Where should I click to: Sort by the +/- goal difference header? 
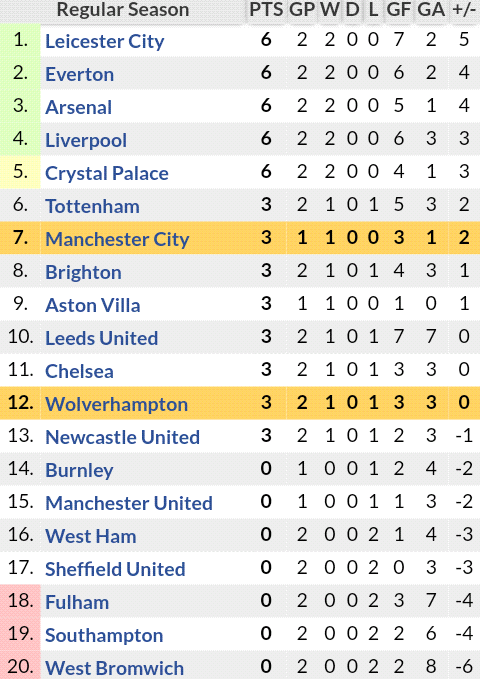(464, 10)
